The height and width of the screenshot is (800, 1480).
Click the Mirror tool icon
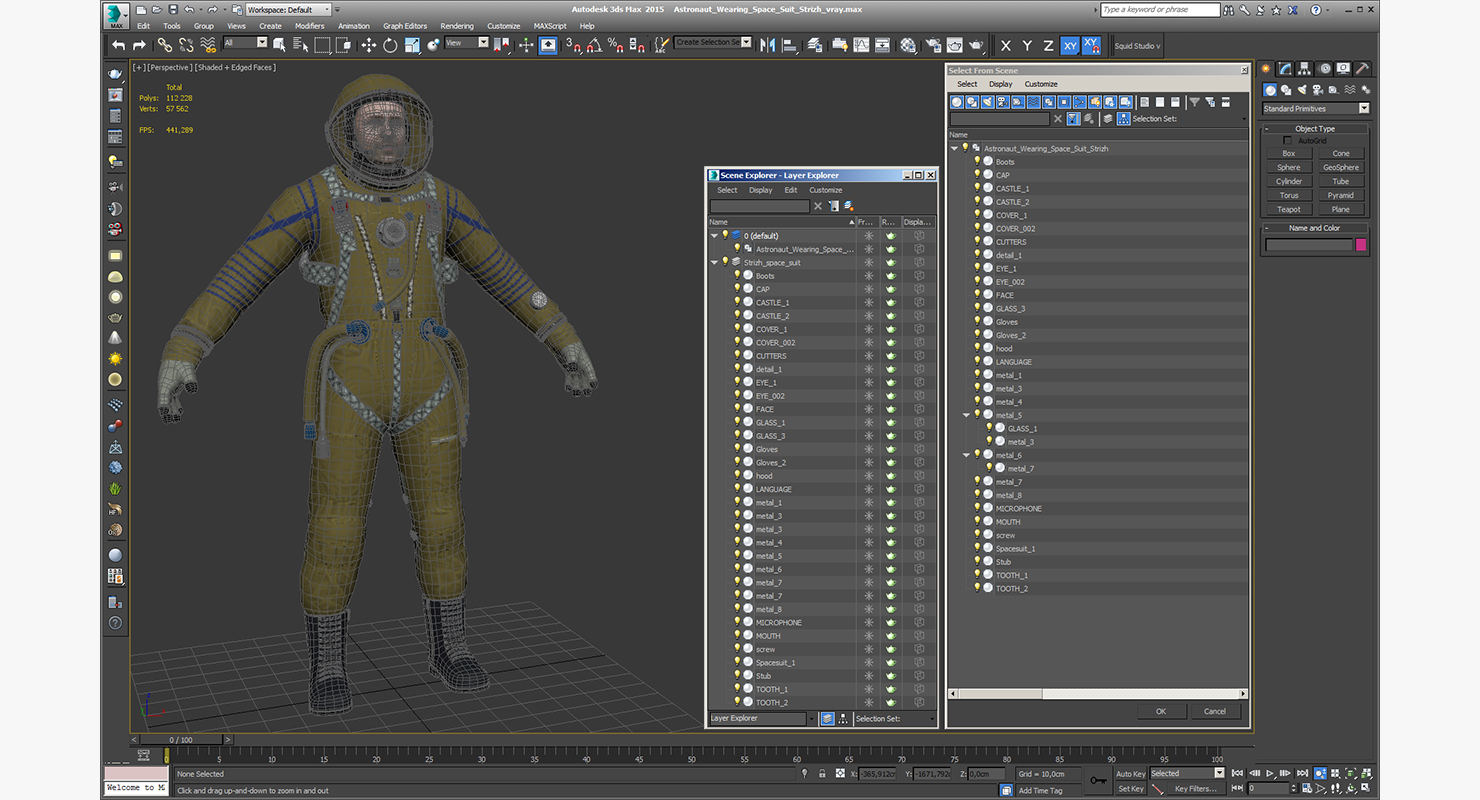pos(768,45)
